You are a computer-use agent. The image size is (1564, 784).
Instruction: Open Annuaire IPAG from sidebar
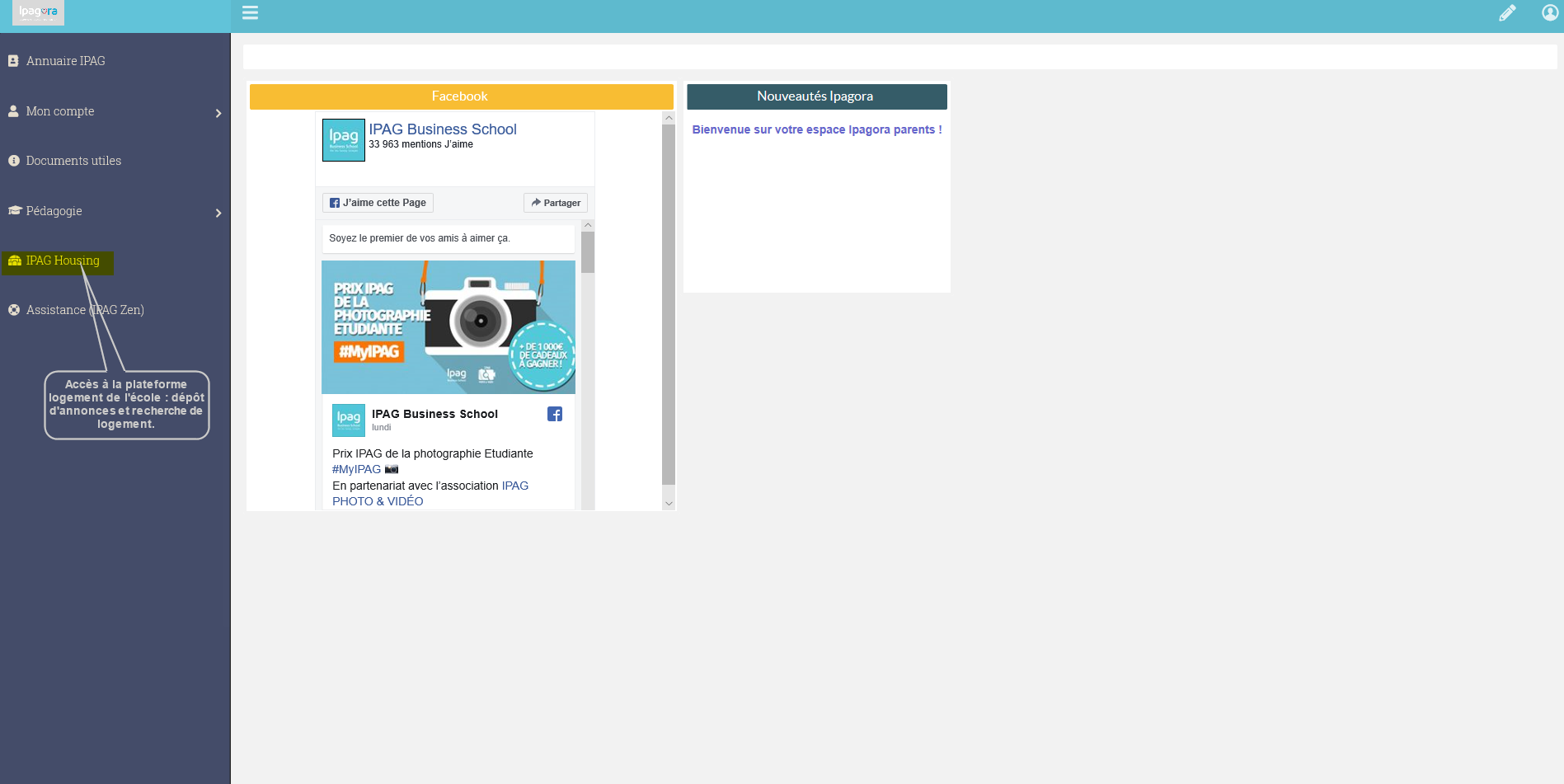(x=65, y=61)
